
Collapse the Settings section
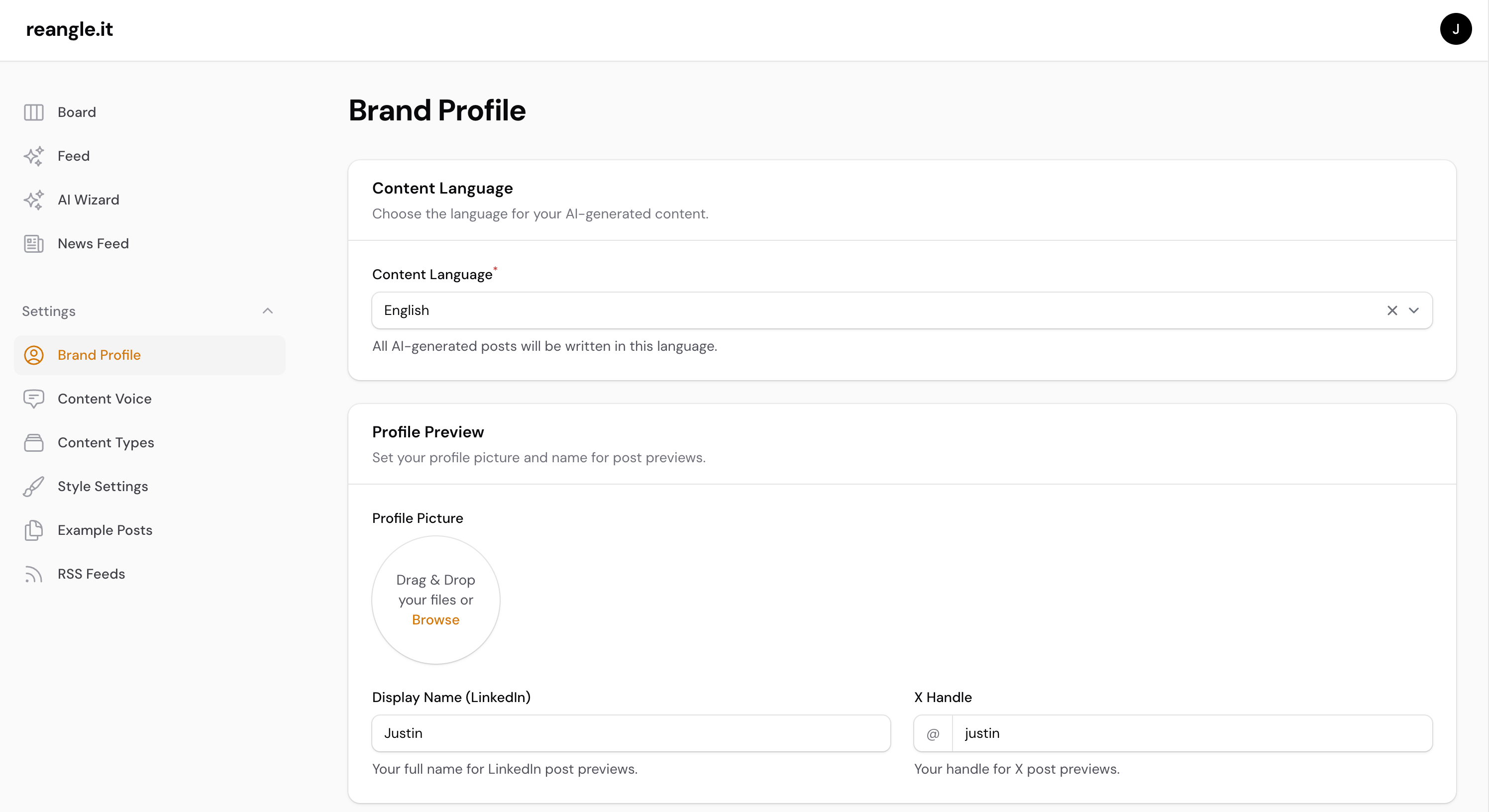tap(268, 311)
